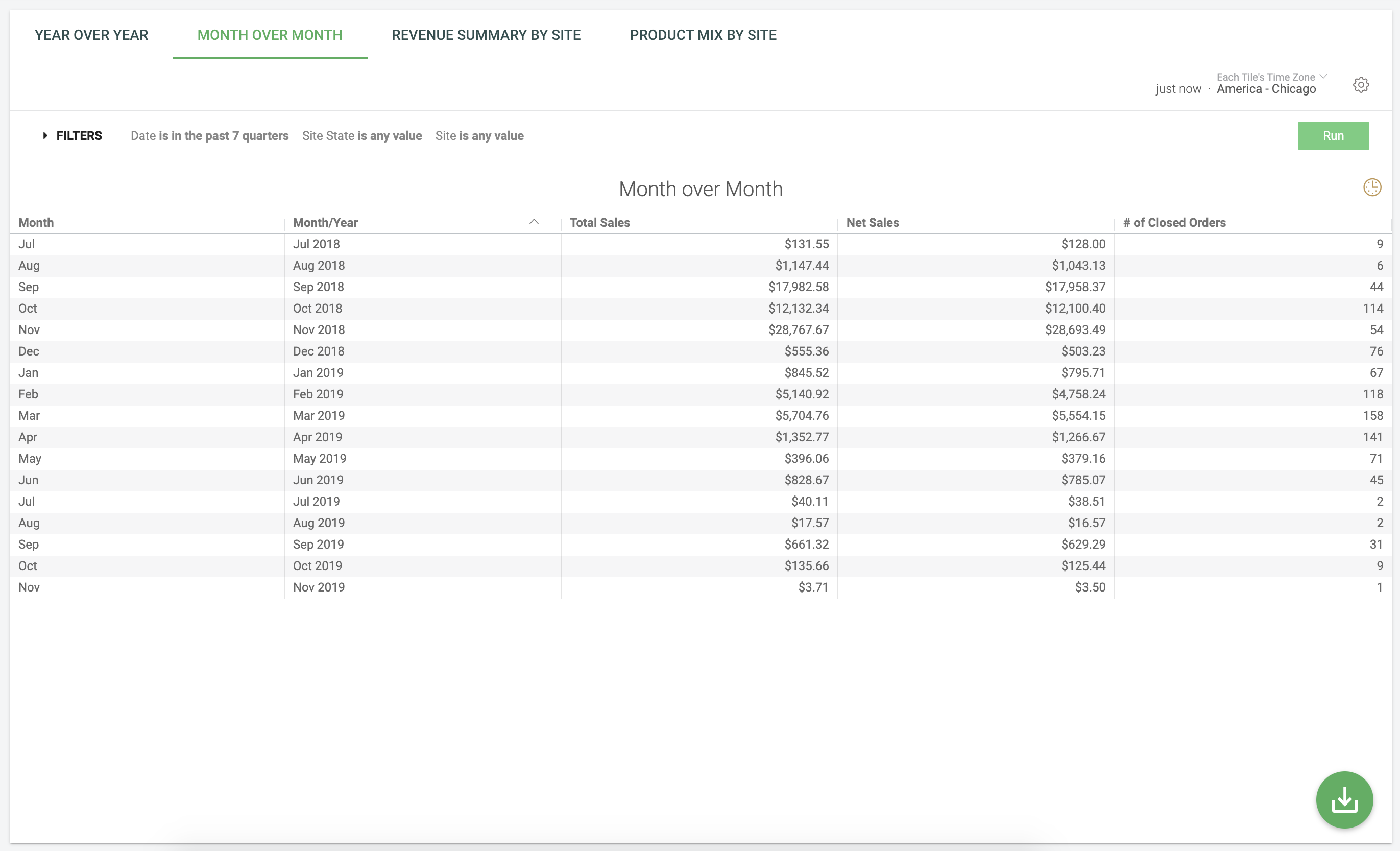The height and width of the screenshot is (851, 1400).
Task: Click the Apr 2019 cell
Action: (x=318, y=437)
